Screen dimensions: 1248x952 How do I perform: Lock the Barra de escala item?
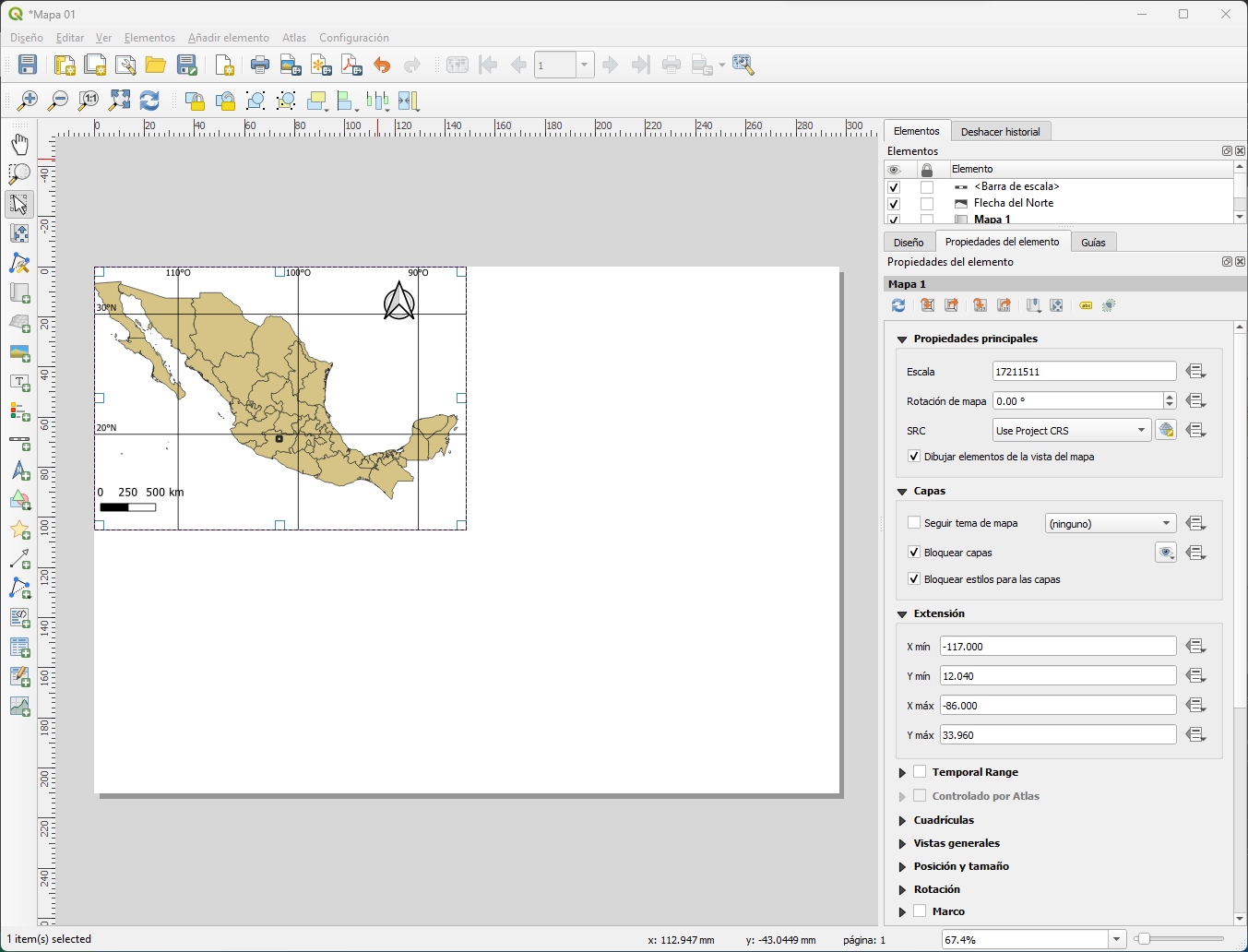[927, 187]
